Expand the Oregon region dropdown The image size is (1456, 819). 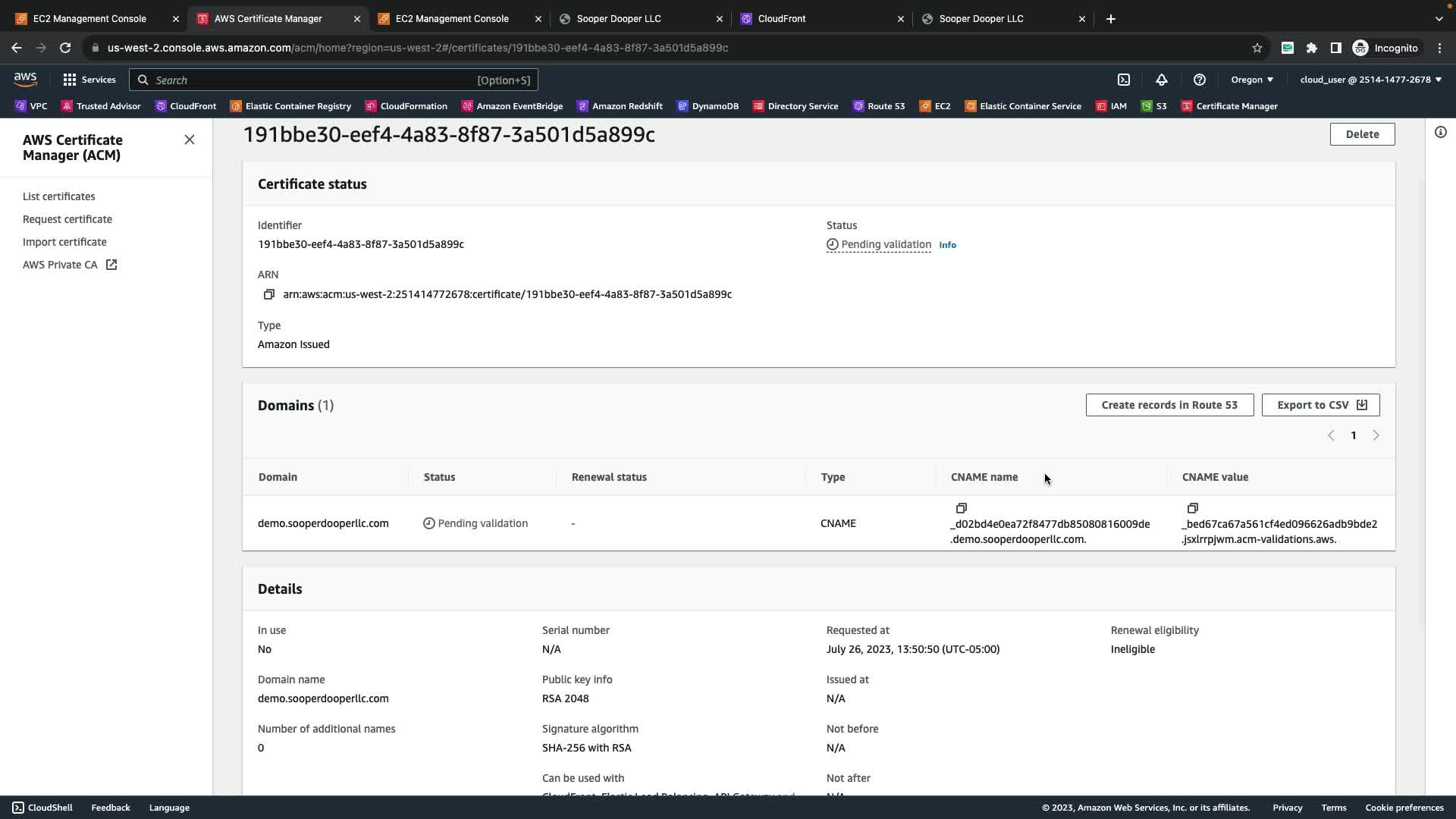(1252, 80)
